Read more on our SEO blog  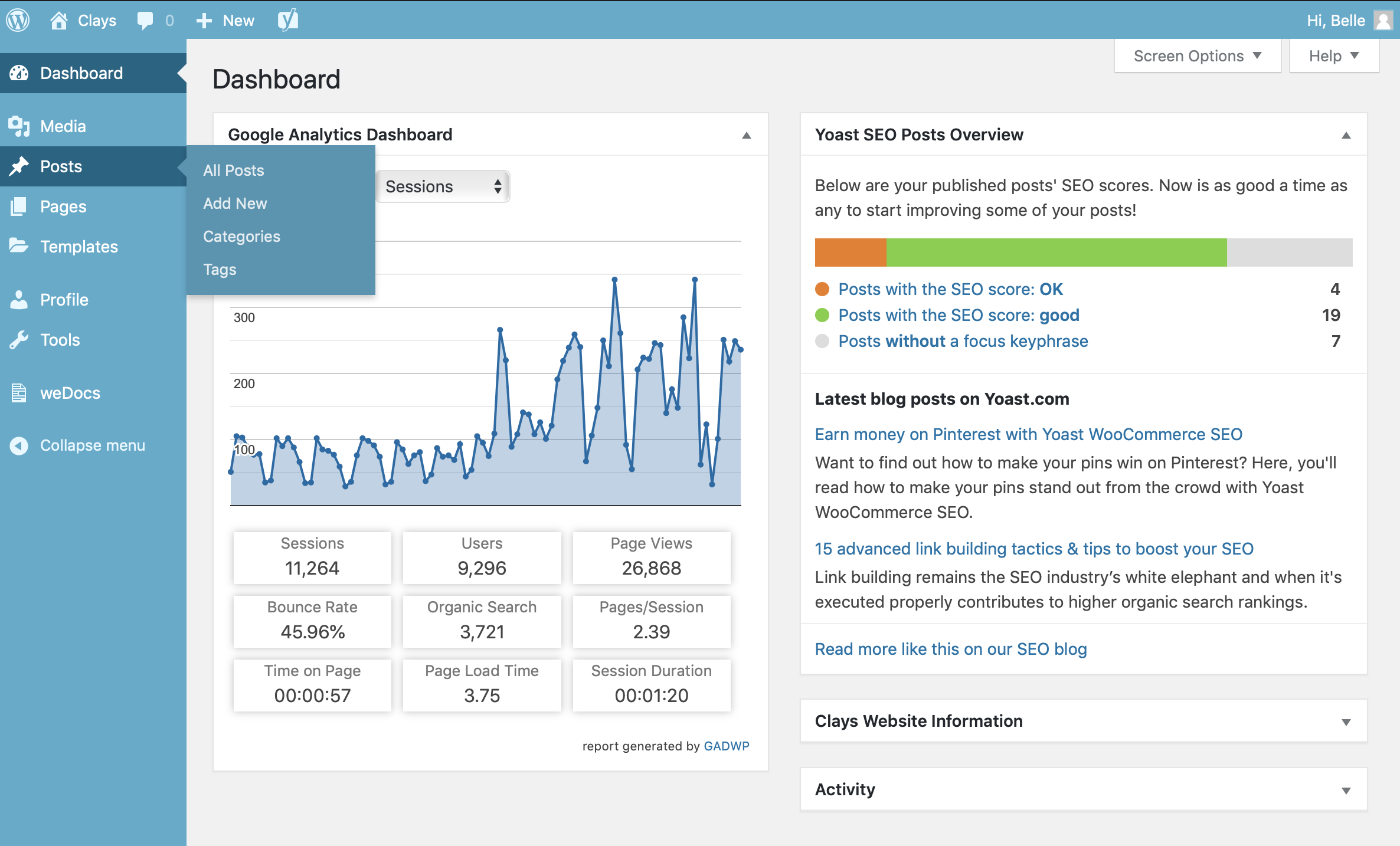(x=951, y=649)
